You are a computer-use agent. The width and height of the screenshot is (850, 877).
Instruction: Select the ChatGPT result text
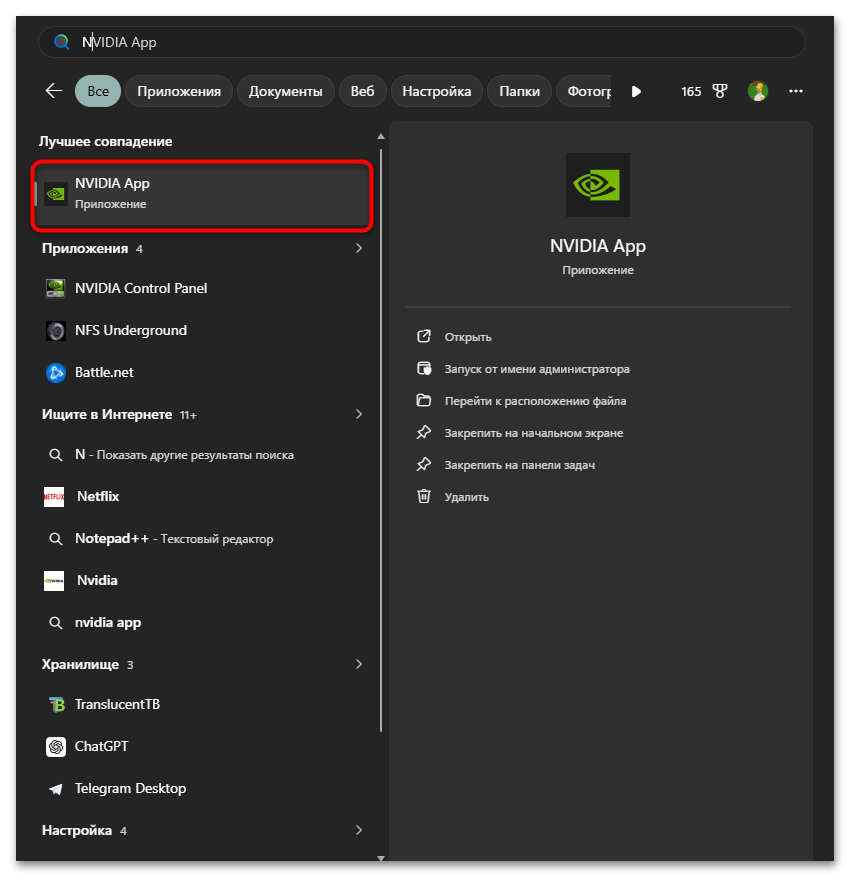101,747
